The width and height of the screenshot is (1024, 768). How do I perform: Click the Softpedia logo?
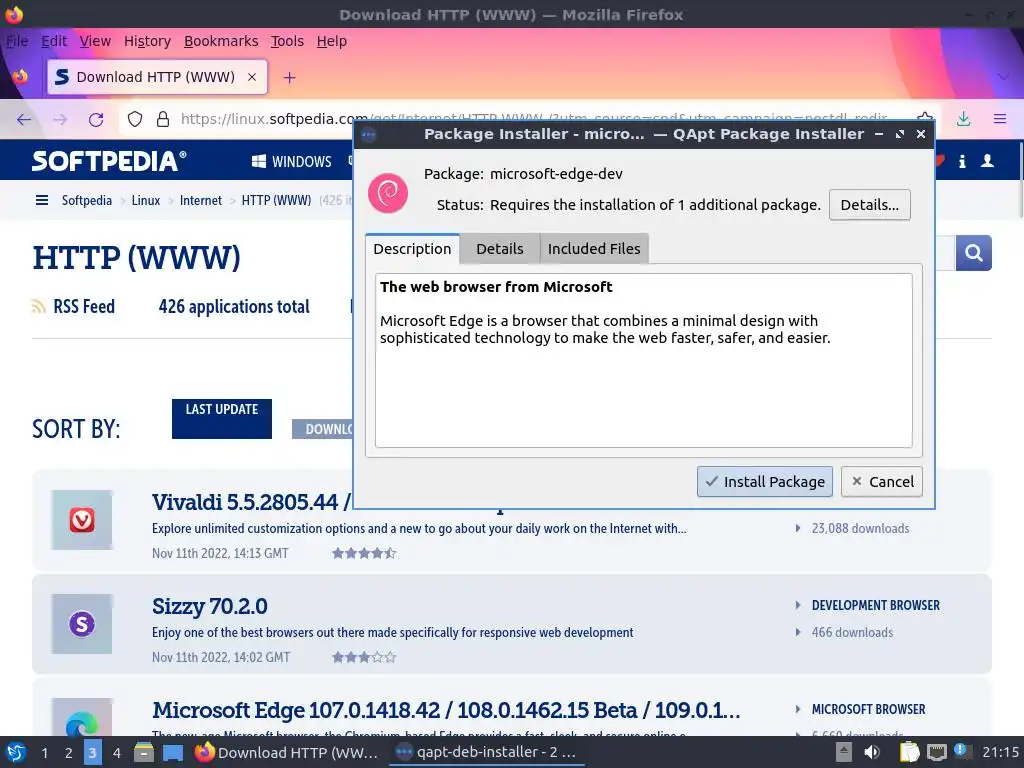click(109, 161)
